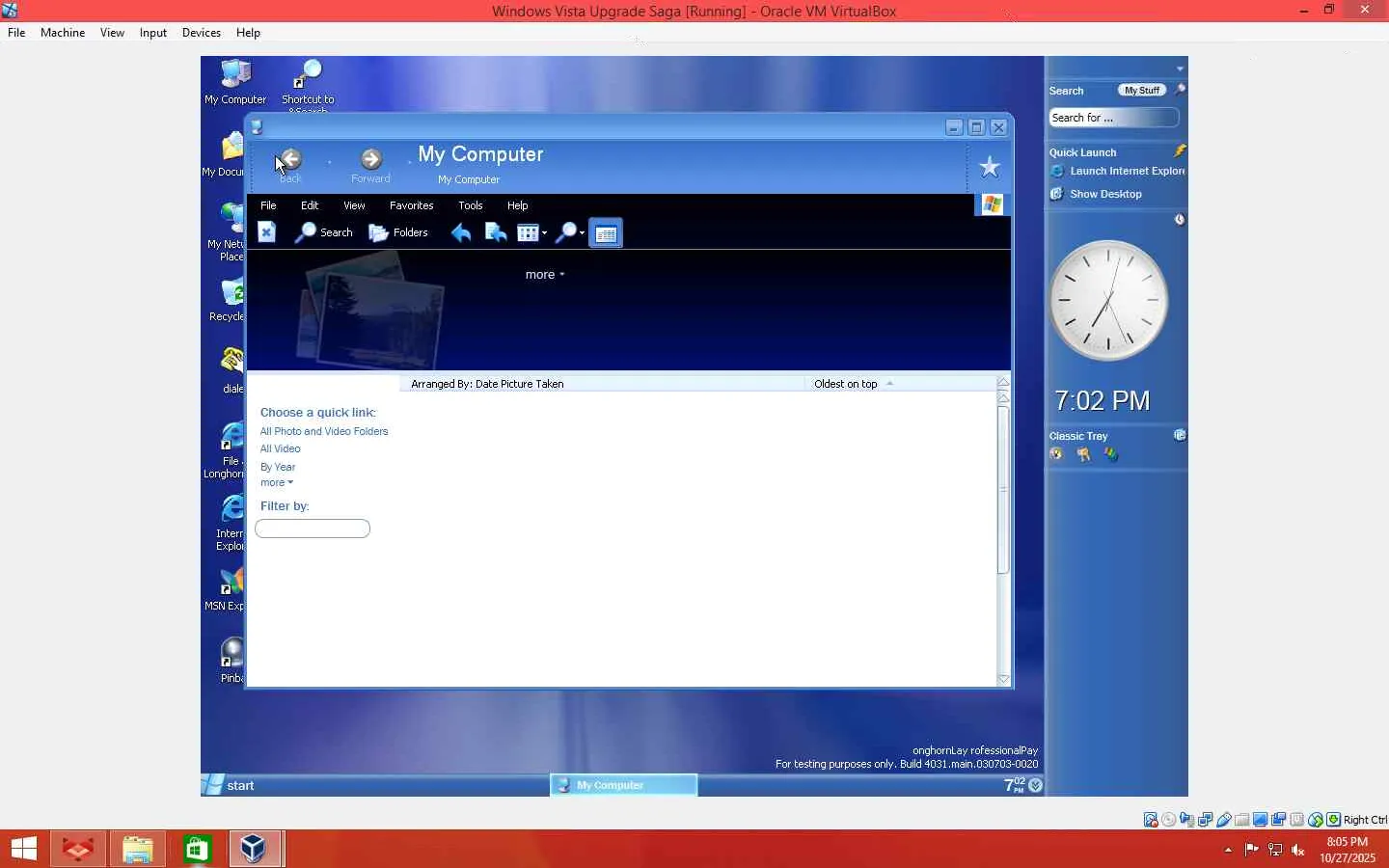Open the File menu in My Computer

pos(268,205)
